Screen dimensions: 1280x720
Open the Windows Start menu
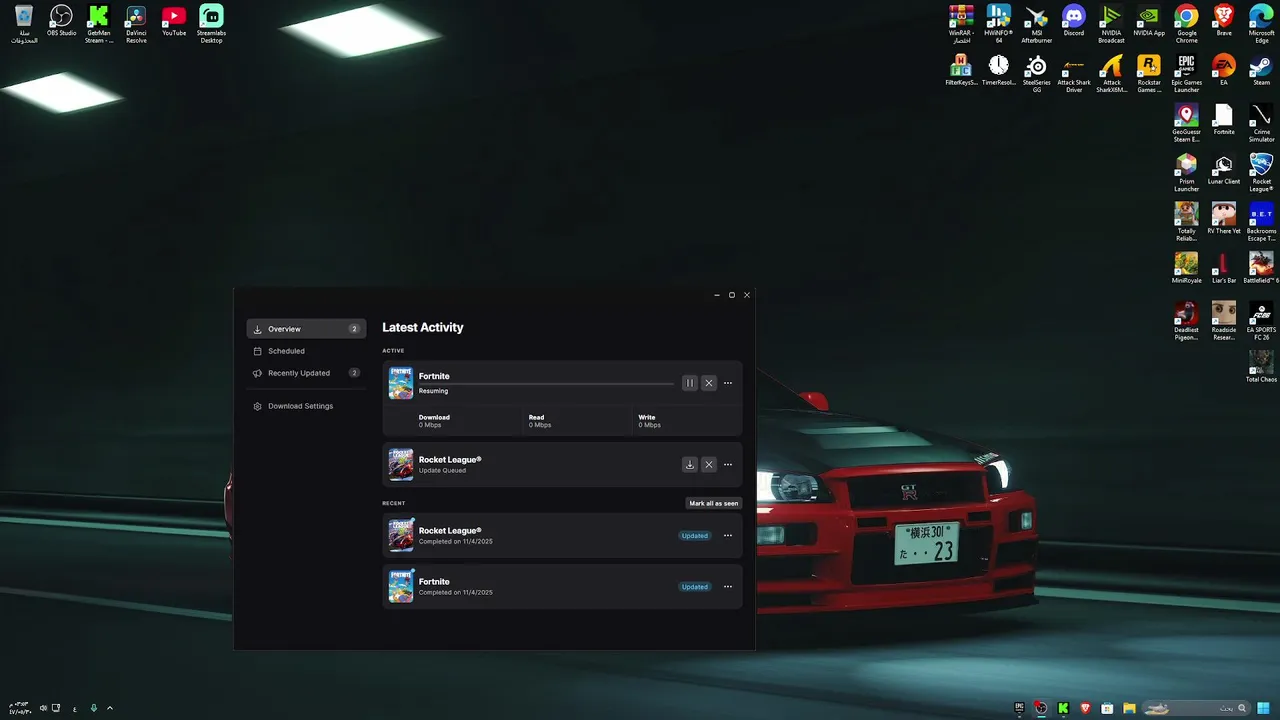(x=1263, y=708)
